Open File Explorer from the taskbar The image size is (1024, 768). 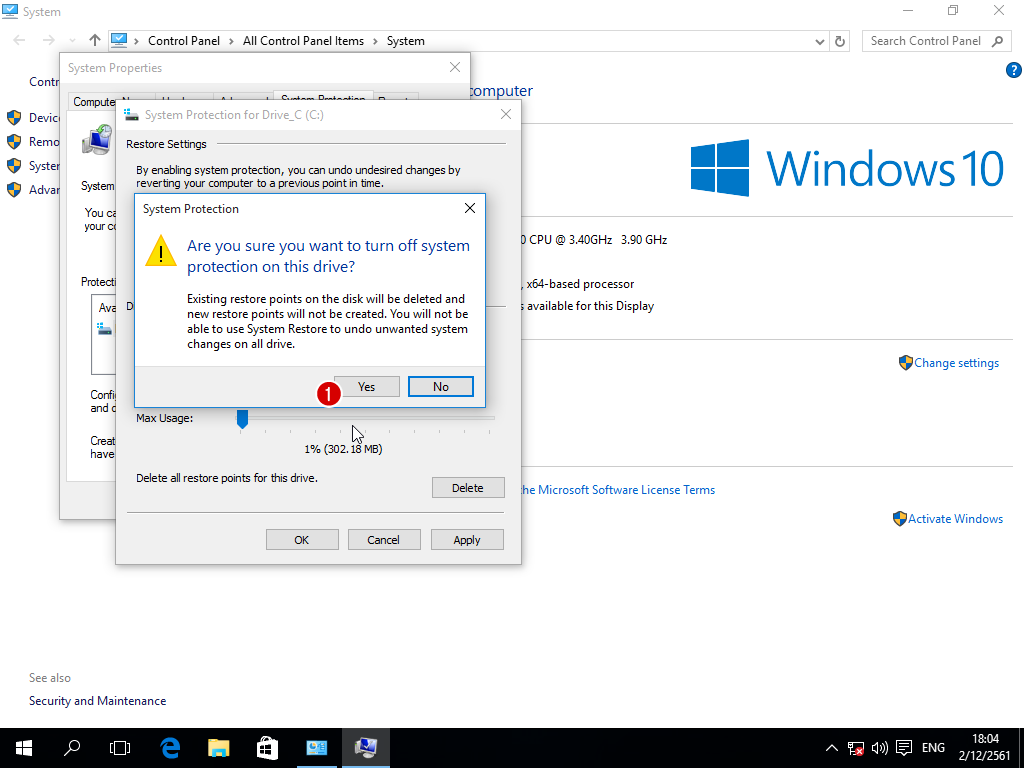click(x=219, y=748)
